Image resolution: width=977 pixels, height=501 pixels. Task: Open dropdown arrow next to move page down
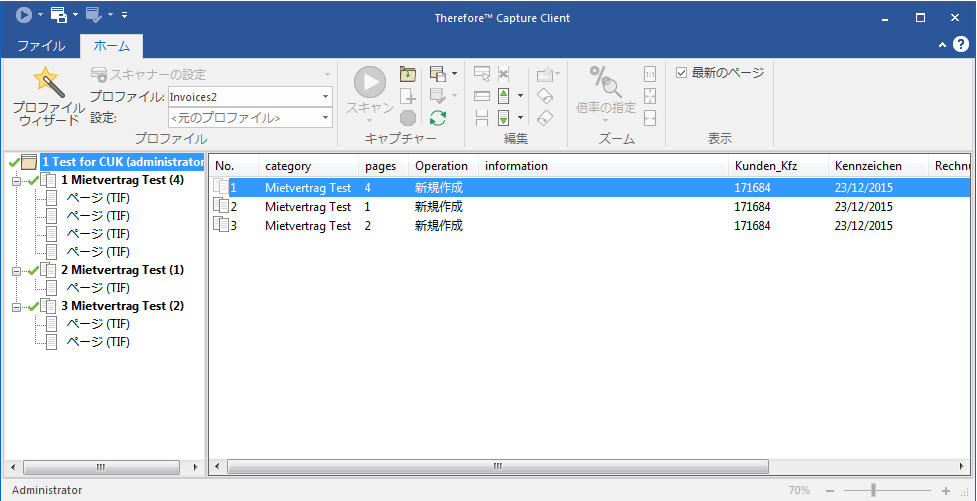coord(519,118)
